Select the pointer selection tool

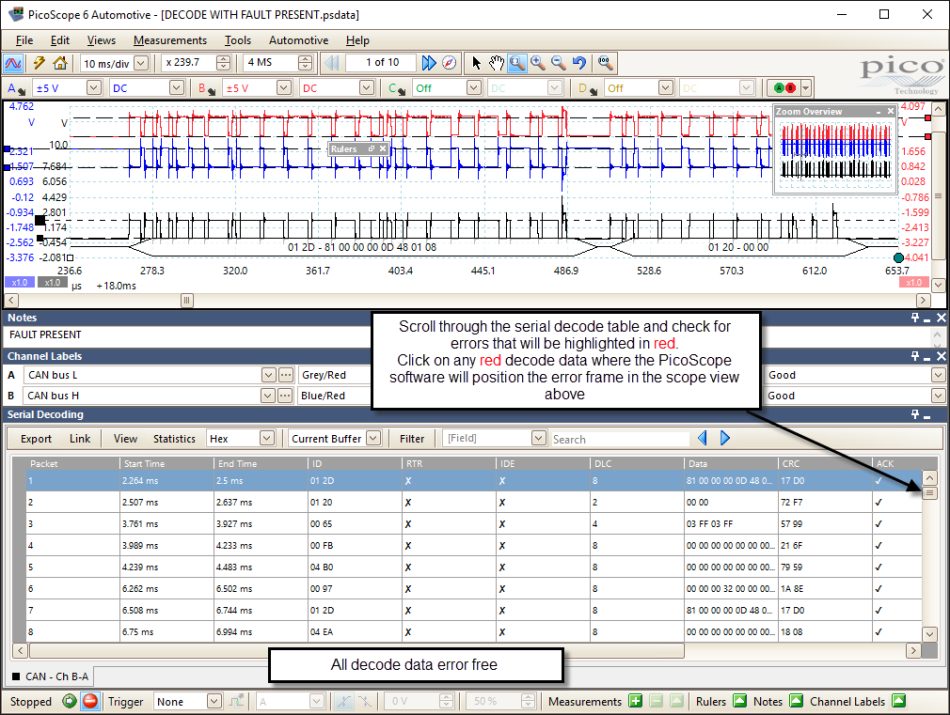point(476,63)
